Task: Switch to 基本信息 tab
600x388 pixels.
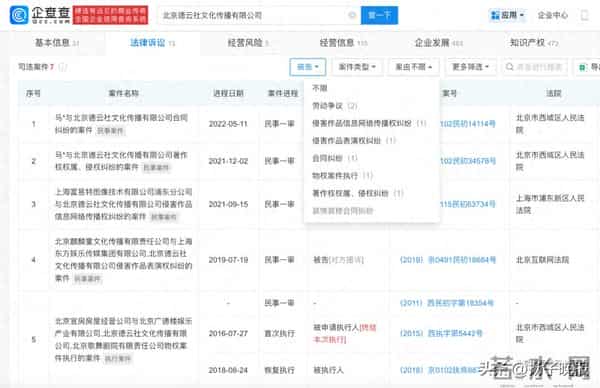Action: (x=57, y=43)
